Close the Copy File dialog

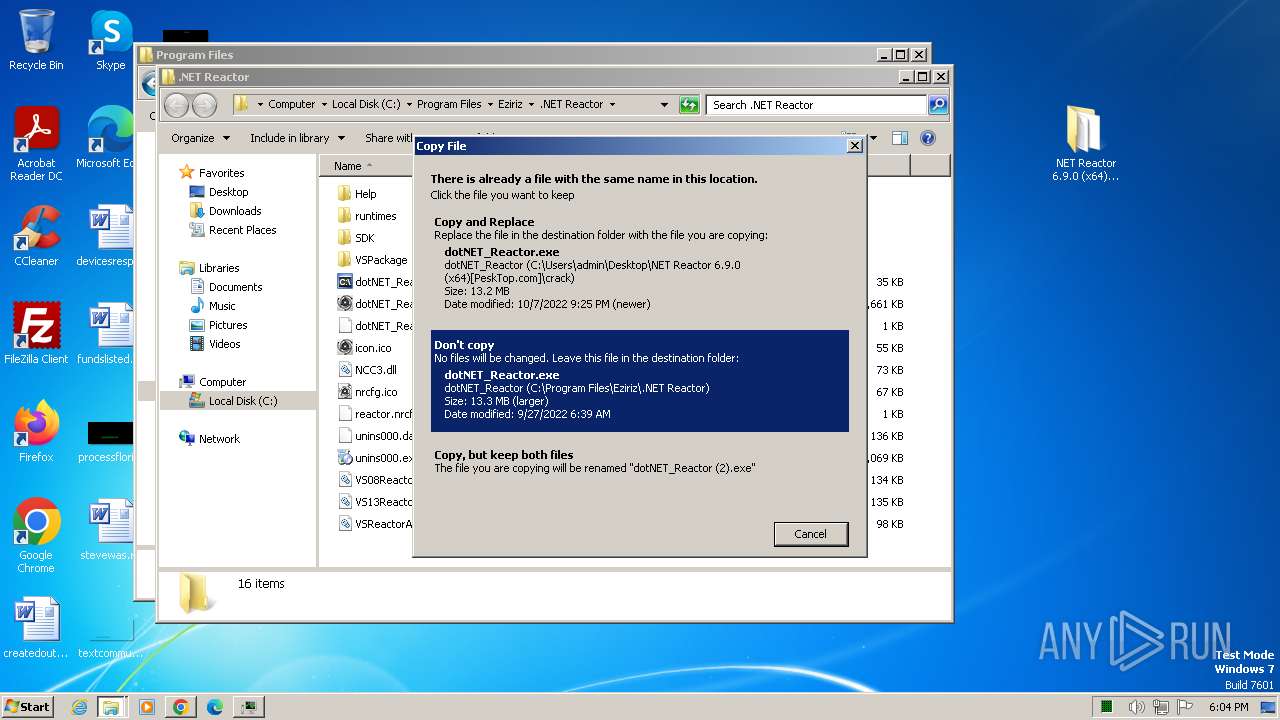pos(854,146)
